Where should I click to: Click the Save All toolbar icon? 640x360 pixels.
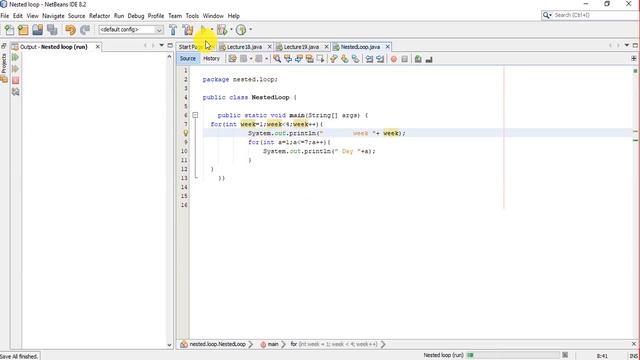click(x=52, y=30)
